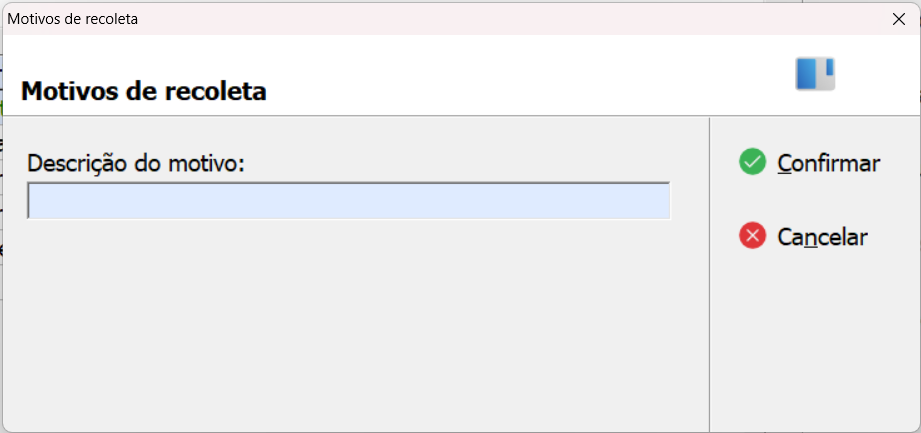Click the Cancelar text label
Image resolution: width=921 pixels, height=433 pixels.
pos(822,237)
